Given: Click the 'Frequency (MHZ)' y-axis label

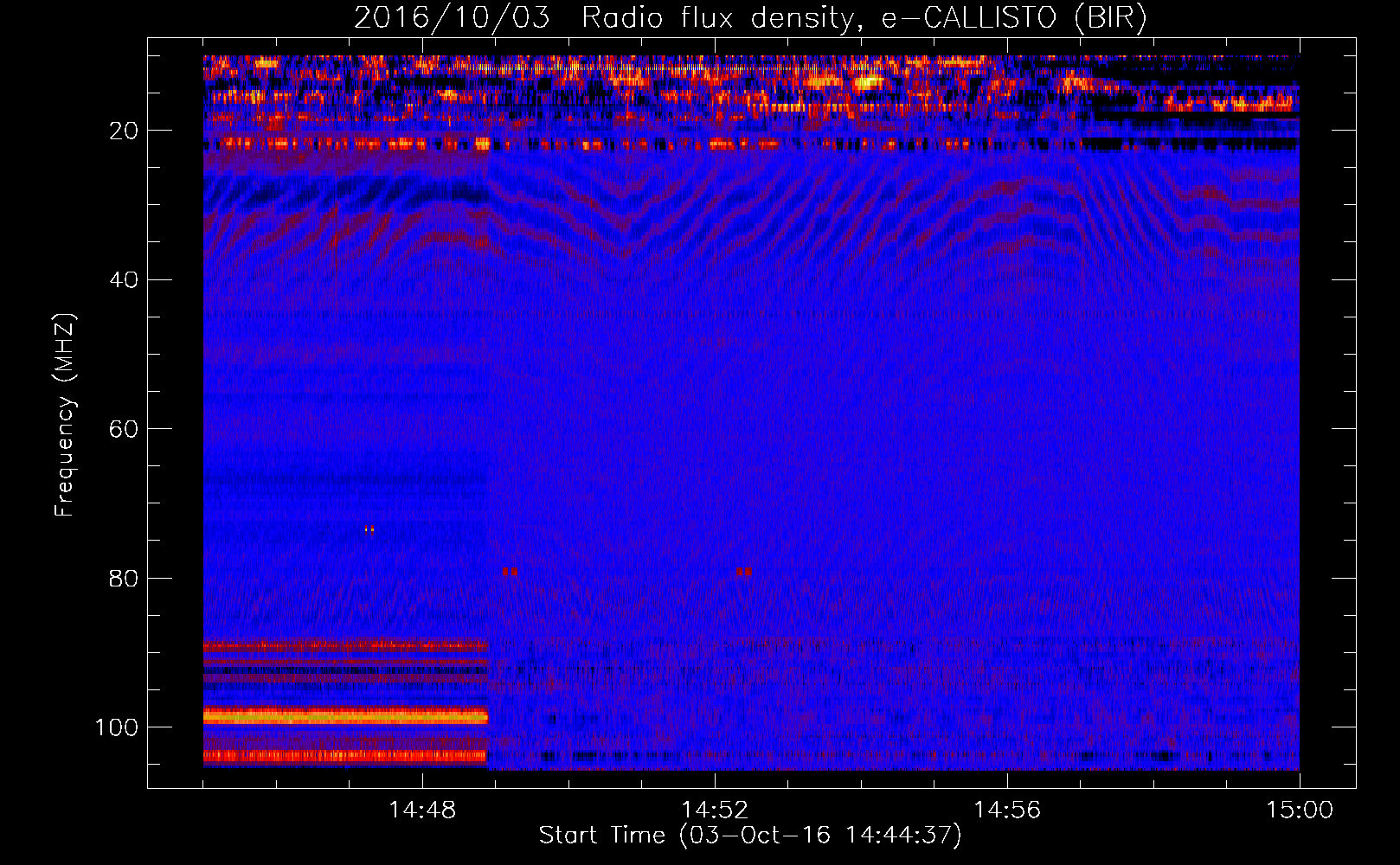Looking at the screenshot, I should coord(65,414).
